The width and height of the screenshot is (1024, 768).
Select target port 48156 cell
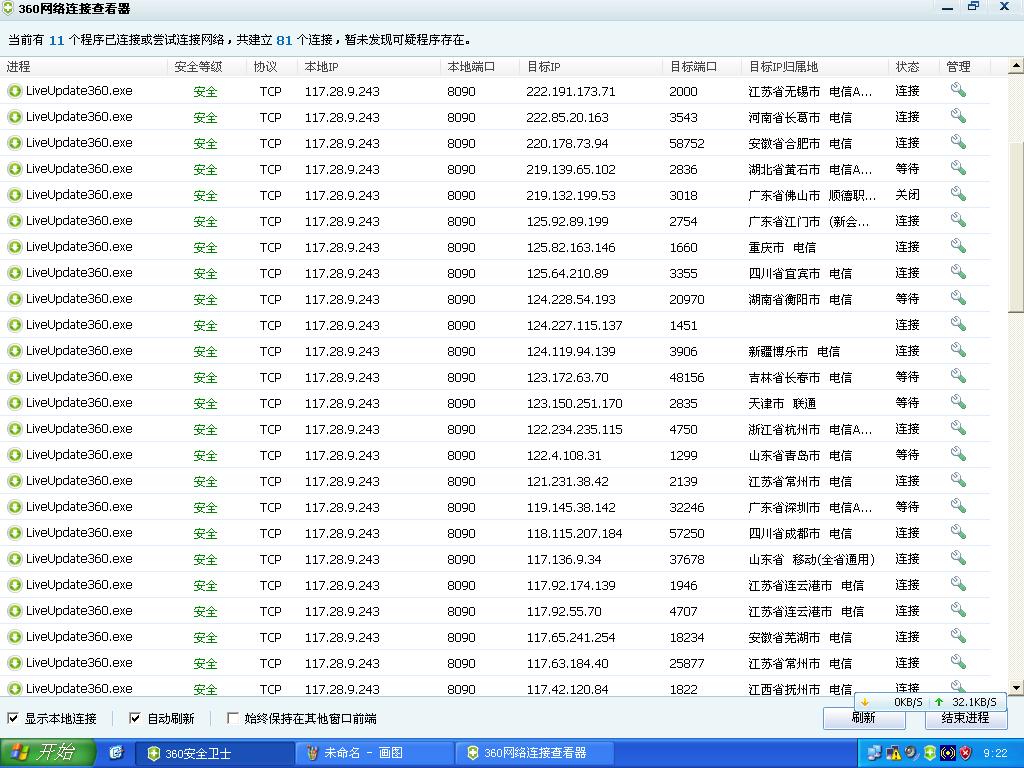(687, 377)
